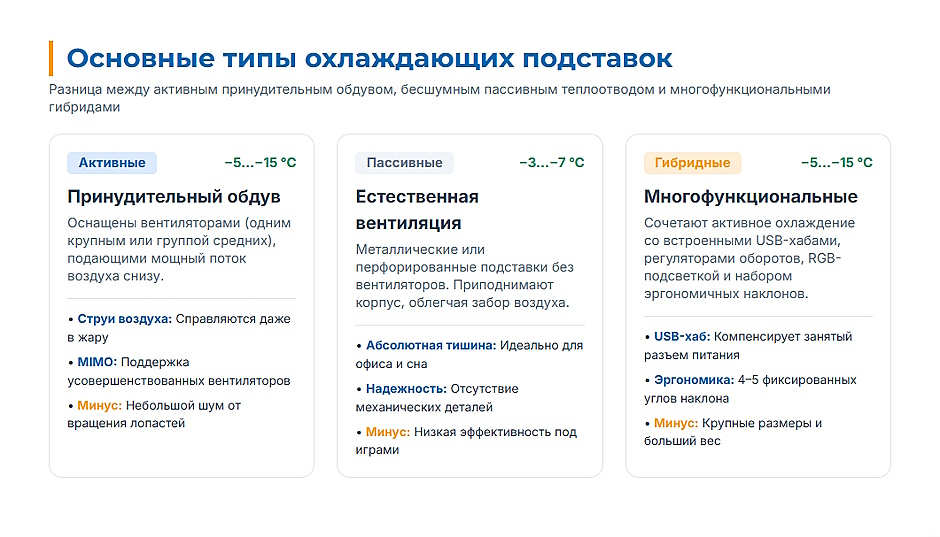Click the subtitle starting 'Разница между активным'
The image size is (940, 537).
tap(439, 98)
